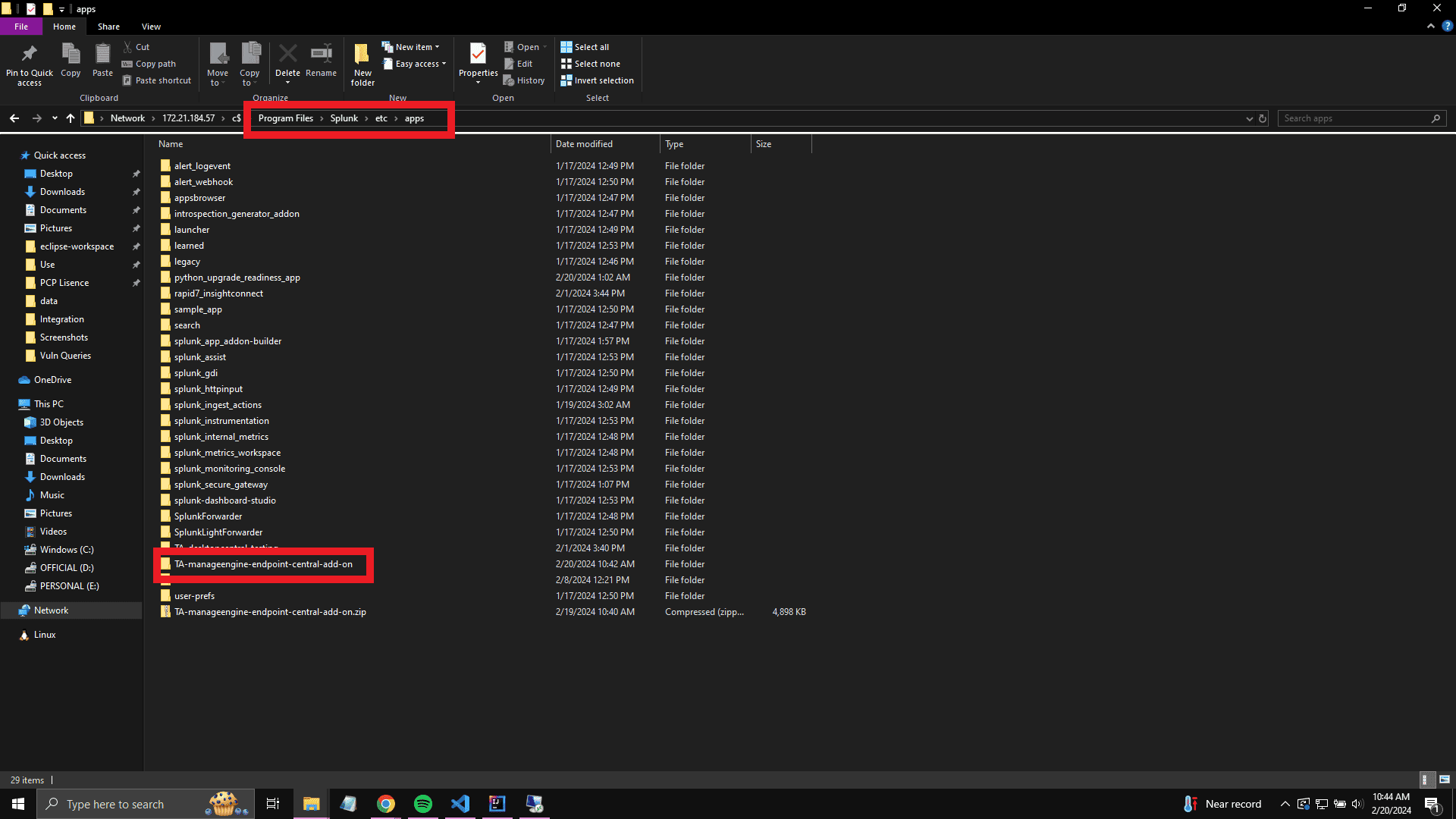The width and height of the screenshot is (1456, 819).
Task: Switch to large icons view mode
Action: pyautogui.click(x=1445, y=780)
